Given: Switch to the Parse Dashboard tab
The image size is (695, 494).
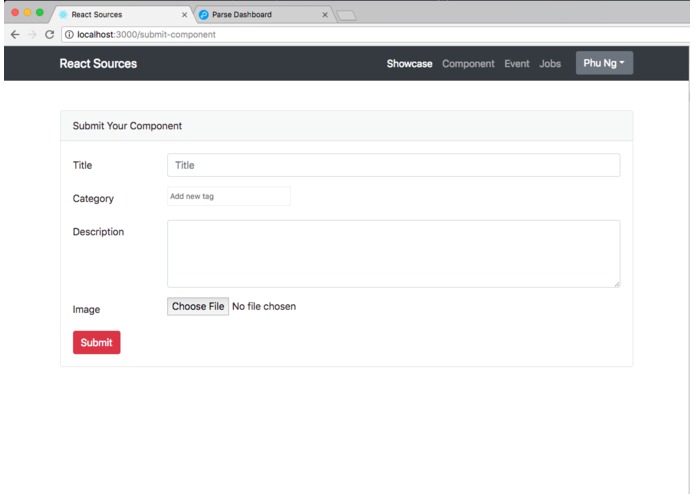Looking at the screenshot, I should pyautogui.click(x=263, y=15).
